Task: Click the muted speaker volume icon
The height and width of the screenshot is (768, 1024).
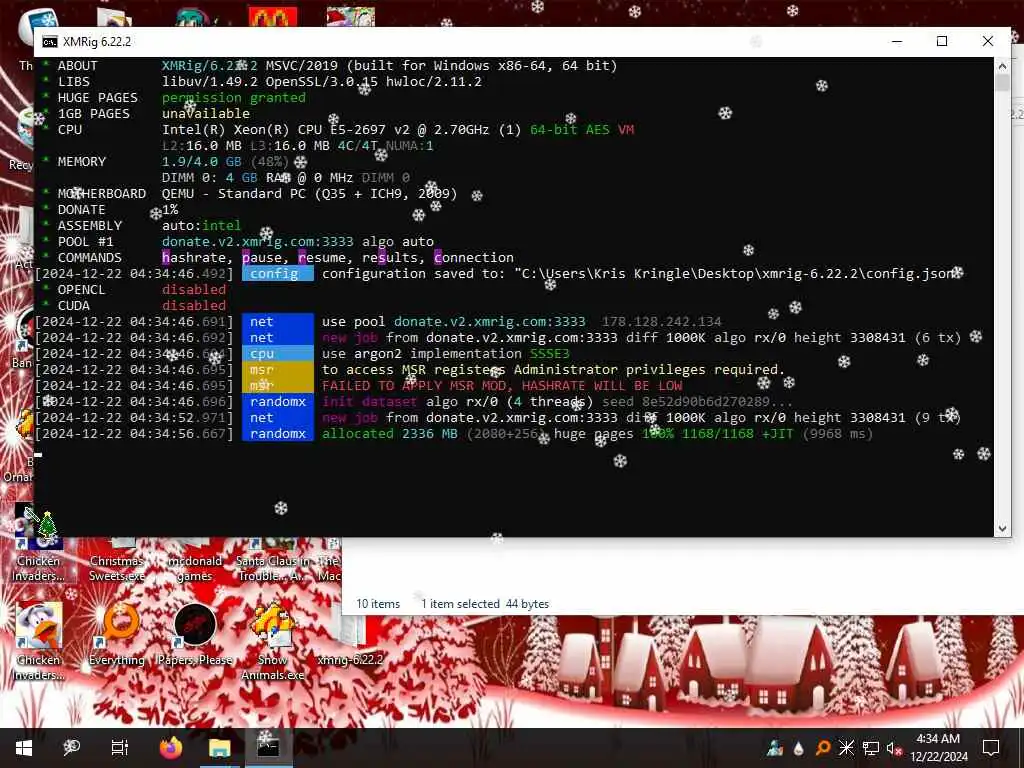Action: coord(894,748)
